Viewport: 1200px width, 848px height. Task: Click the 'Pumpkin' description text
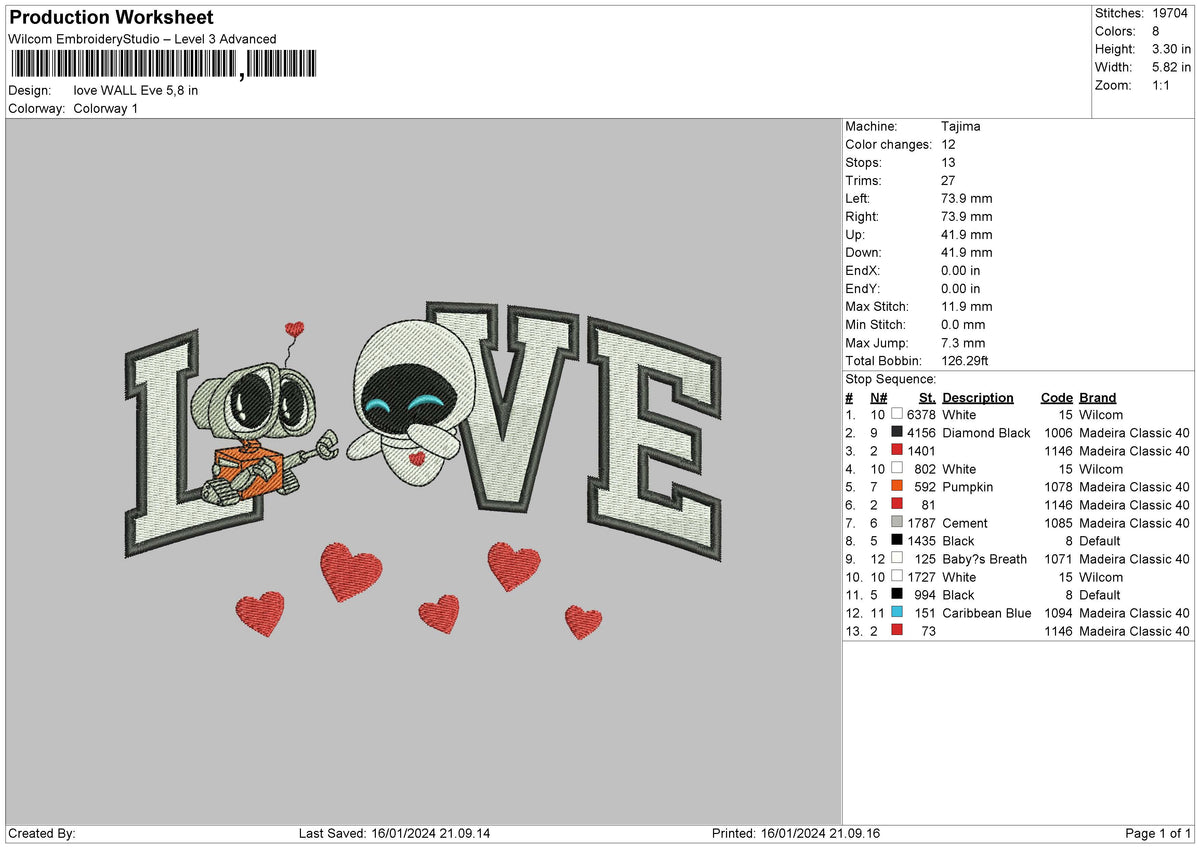(968, 486)
